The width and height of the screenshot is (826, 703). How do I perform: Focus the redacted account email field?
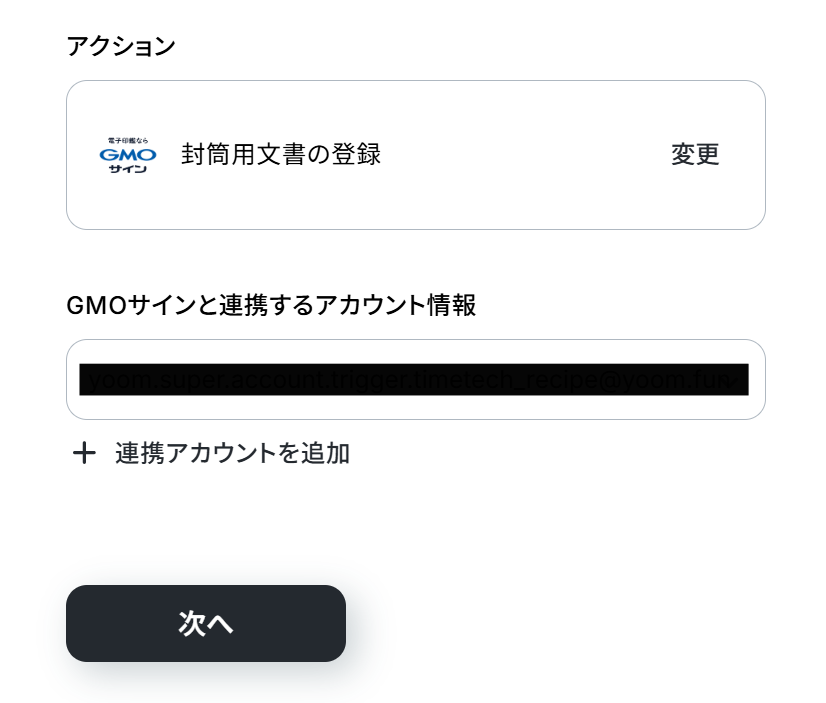coord(414,380)
